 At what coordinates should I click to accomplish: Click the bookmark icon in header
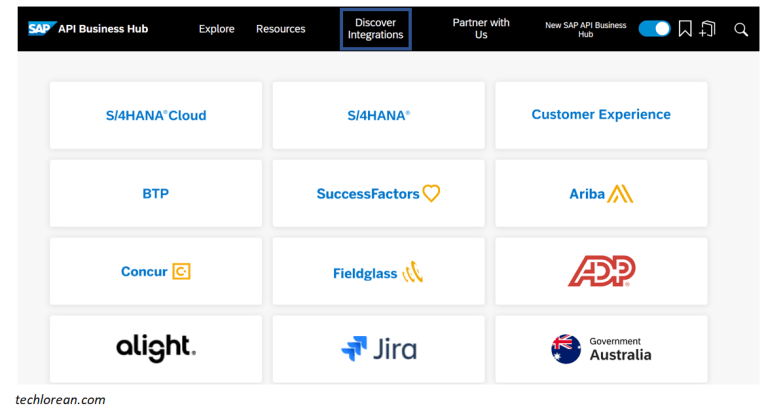pos(685,29)
